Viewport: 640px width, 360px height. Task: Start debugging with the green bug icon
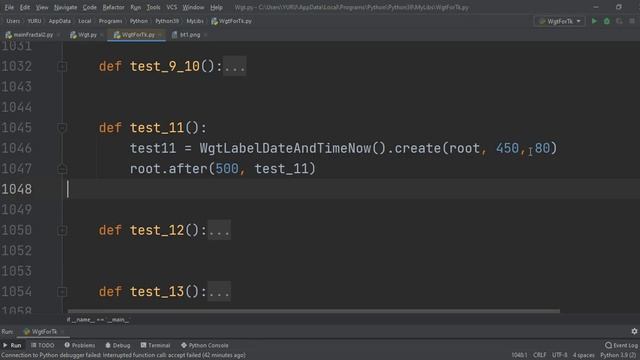click(x=607, y=21)
